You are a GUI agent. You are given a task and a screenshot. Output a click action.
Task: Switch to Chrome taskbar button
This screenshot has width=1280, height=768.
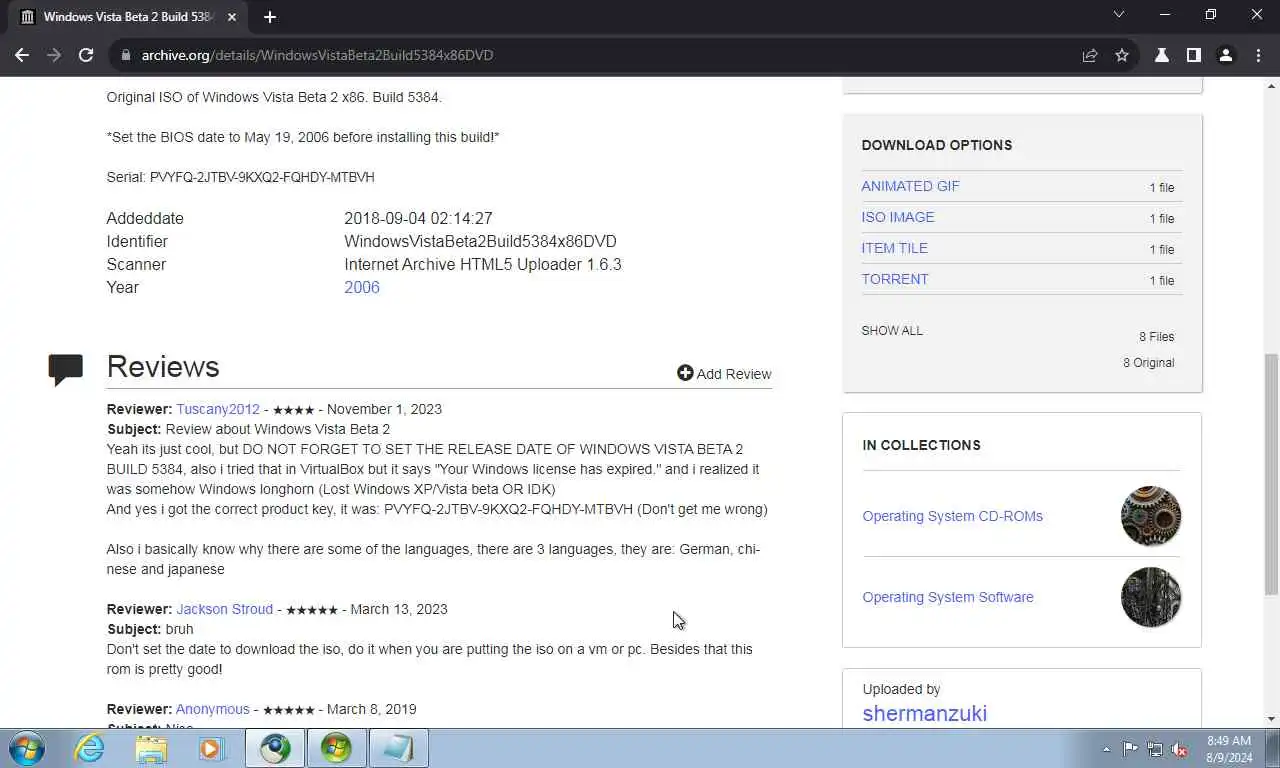click(275, 748)
